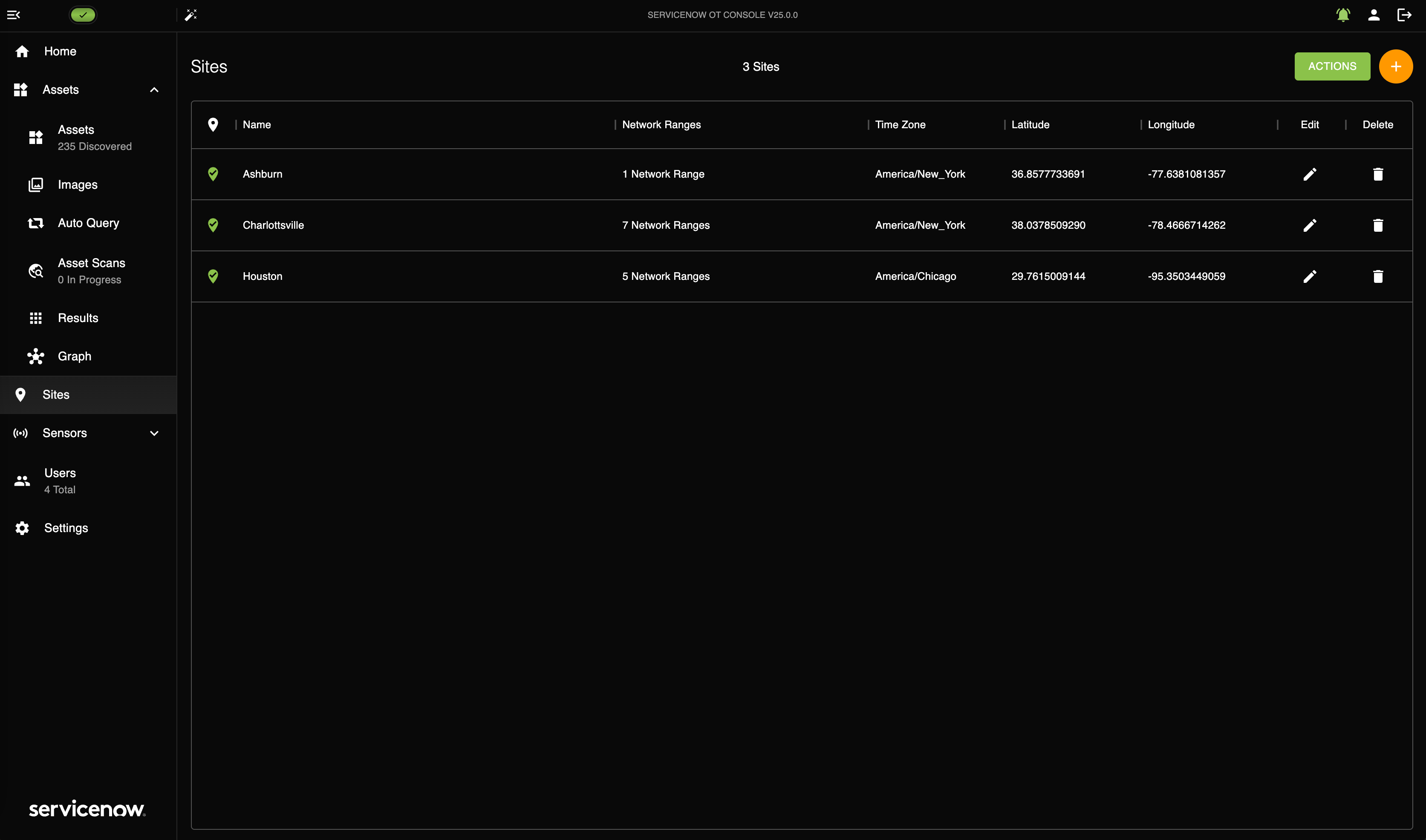Open Settings in the sidebar

[x=88, y=528]
